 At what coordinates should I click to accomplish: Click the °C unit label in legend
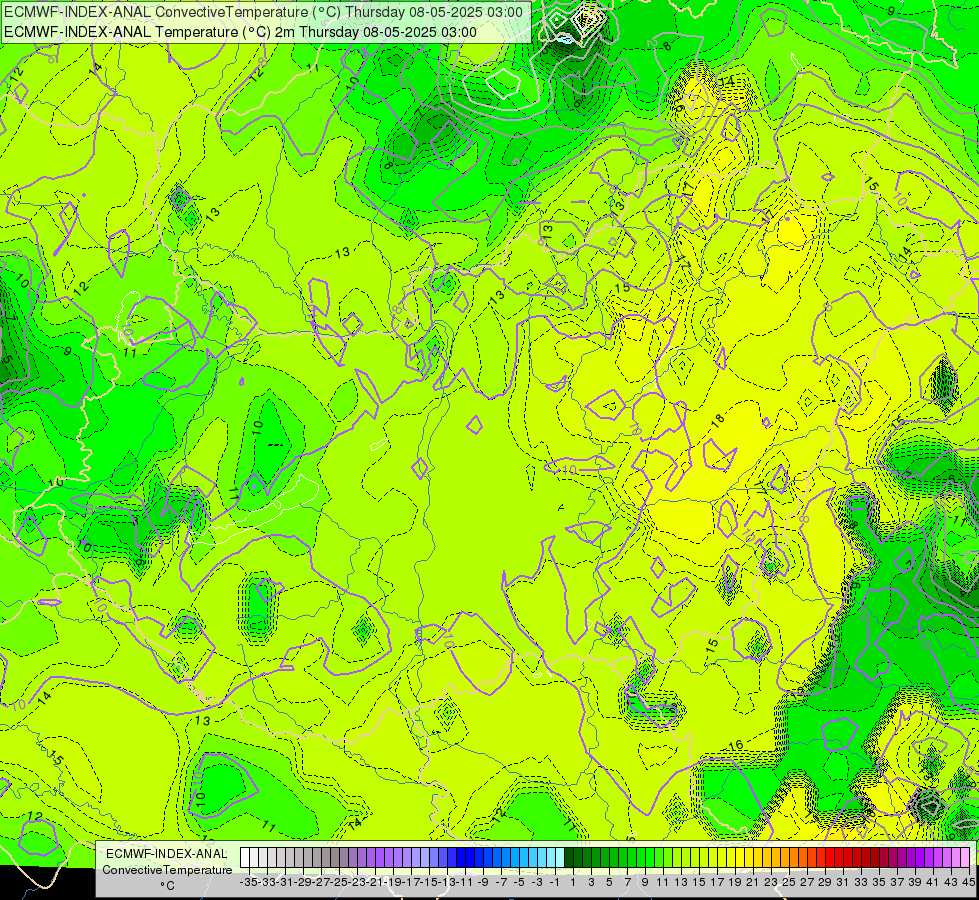[x=167, y=886]
